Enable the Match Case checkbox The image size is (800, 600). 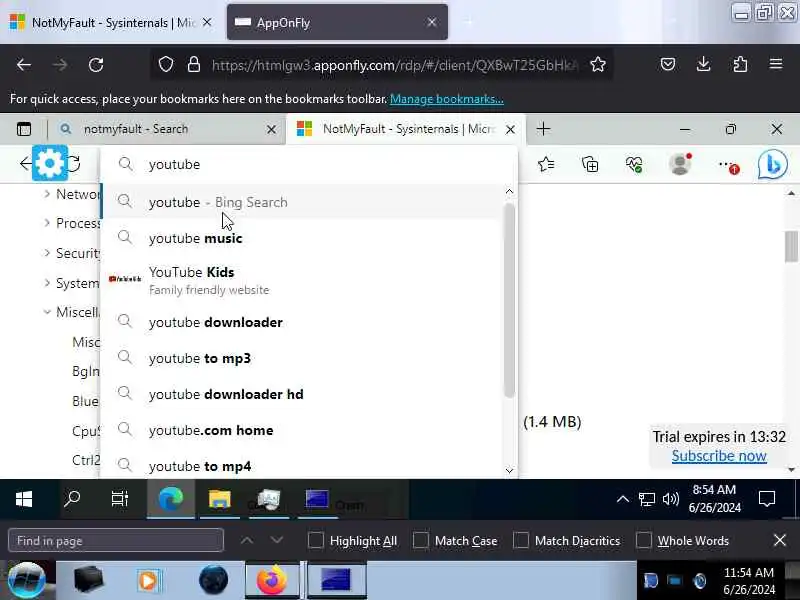click(x=420, y=540)
